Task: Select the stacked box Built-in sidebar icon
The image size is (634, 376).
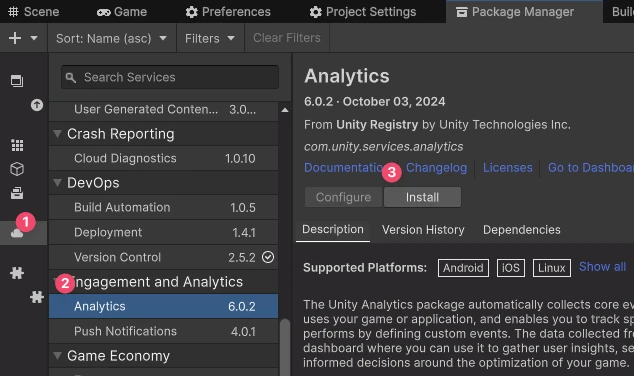Action: (x=17, y=193)
